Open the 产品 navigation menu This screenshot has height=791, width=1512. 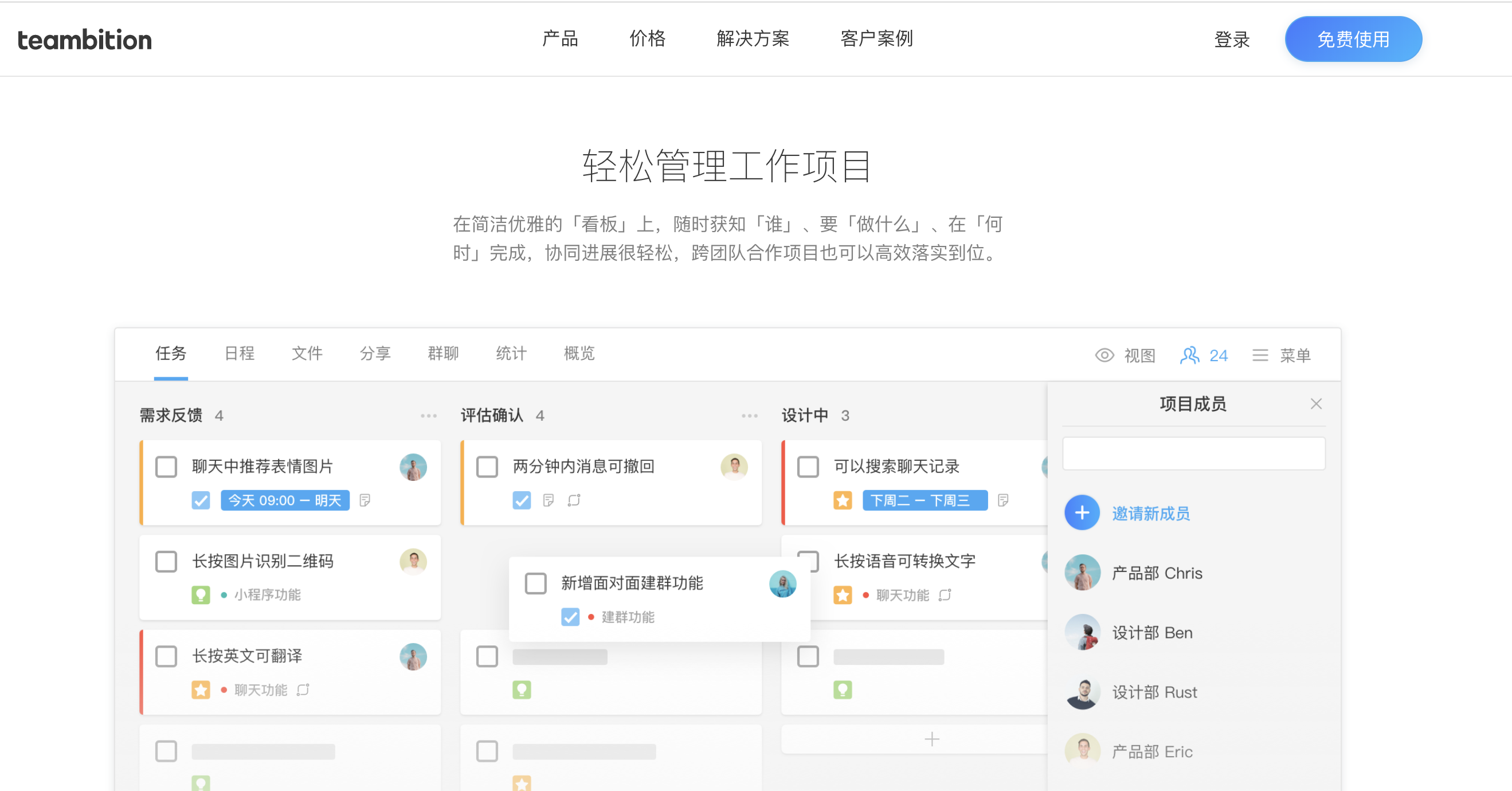tap(559, 39)
